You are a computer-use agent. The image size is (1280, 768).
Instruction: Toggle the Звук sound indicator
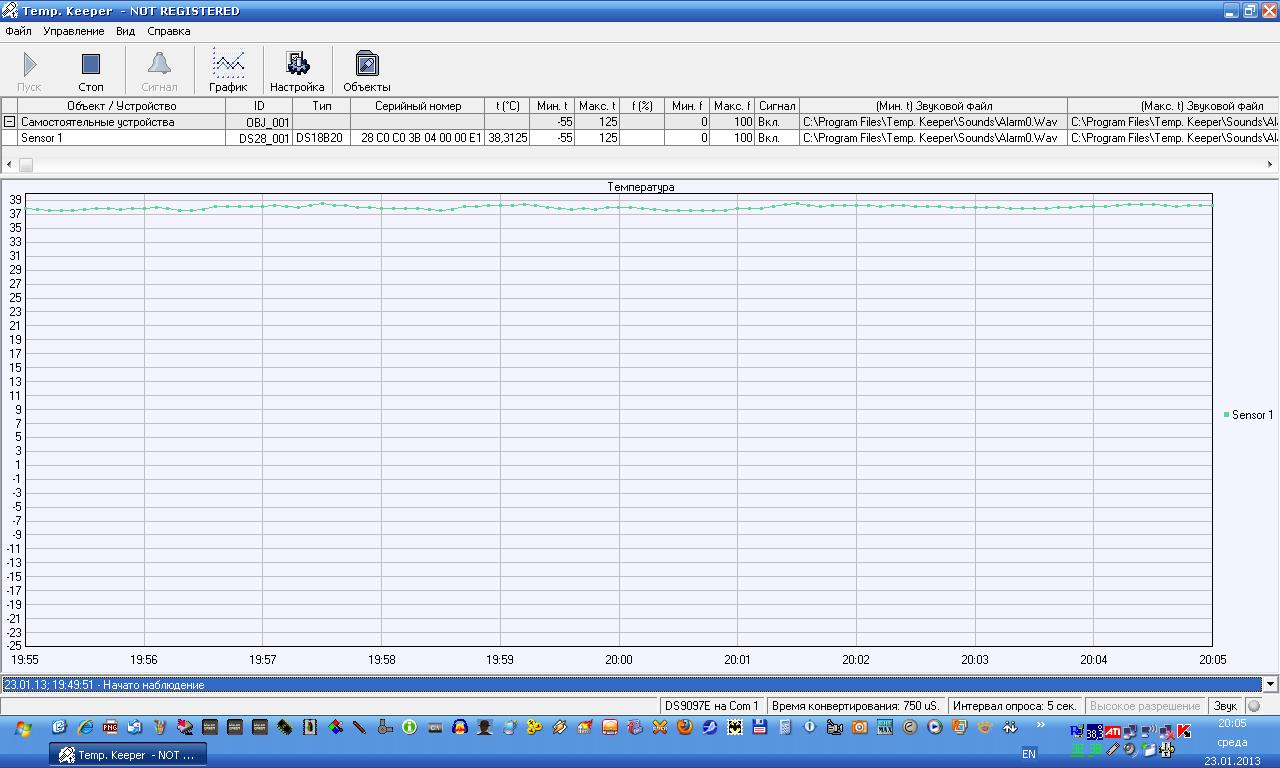1254,706
